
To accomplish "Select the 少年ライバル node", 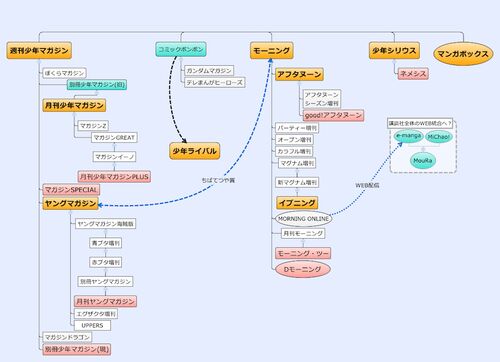I will 195,151.
